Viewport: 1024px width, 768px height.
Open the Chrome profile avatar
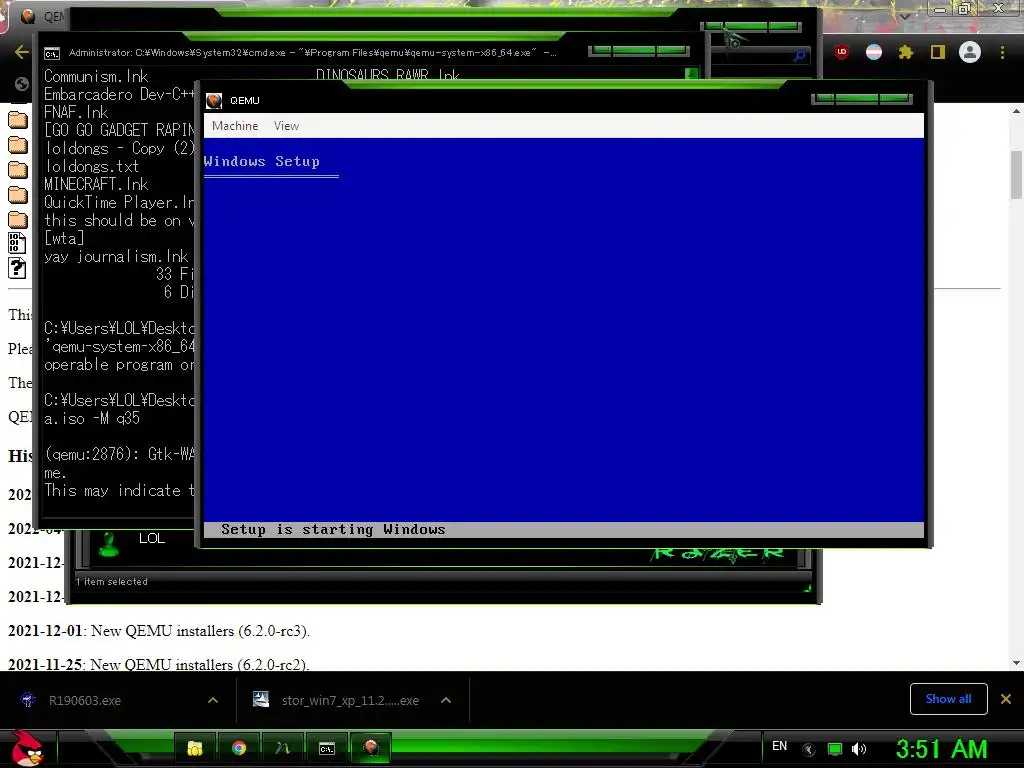[970, 52]
